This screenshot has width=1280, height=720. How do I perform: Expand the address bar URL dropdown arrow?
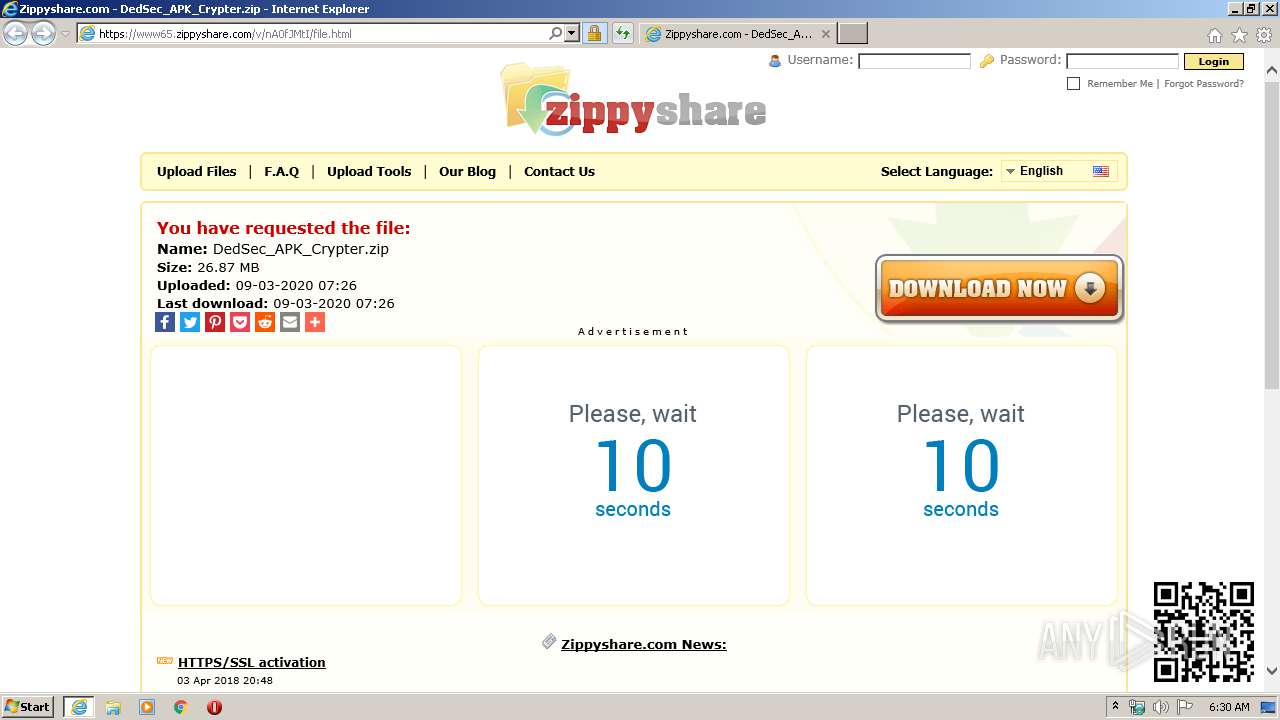pyautogui.click(x=572, y=33)
